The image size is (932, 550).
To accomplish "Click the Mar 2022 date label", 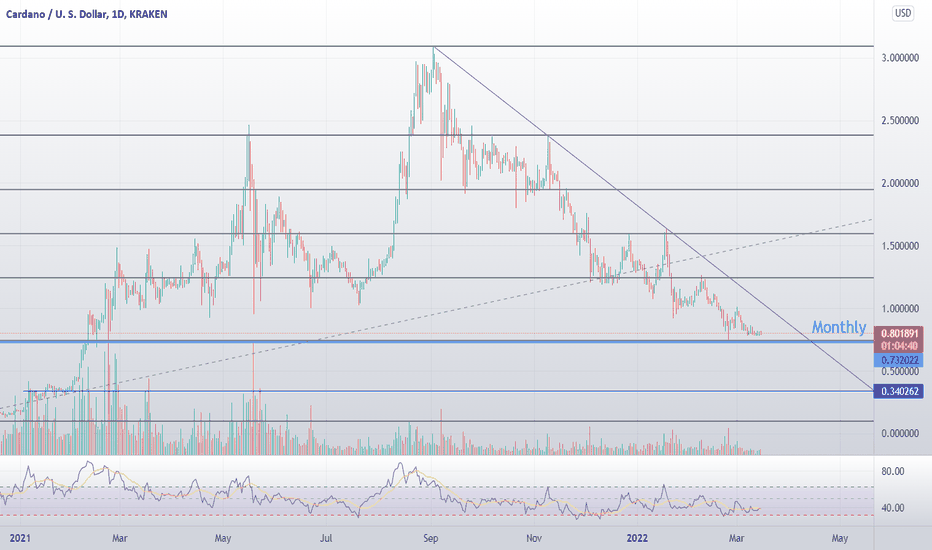I will coord(736,538).
